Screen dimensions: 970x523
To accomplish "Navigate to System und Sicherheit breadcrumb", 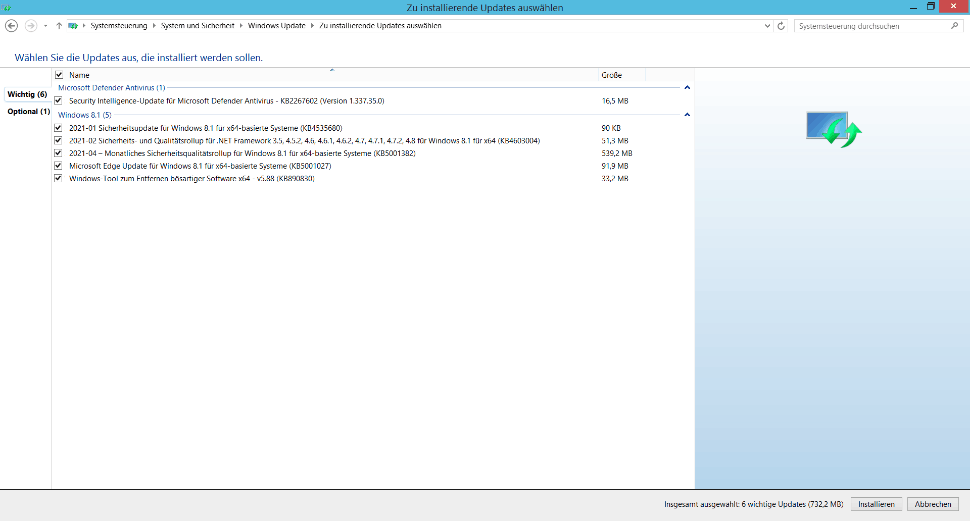I will tap(197, 26).
